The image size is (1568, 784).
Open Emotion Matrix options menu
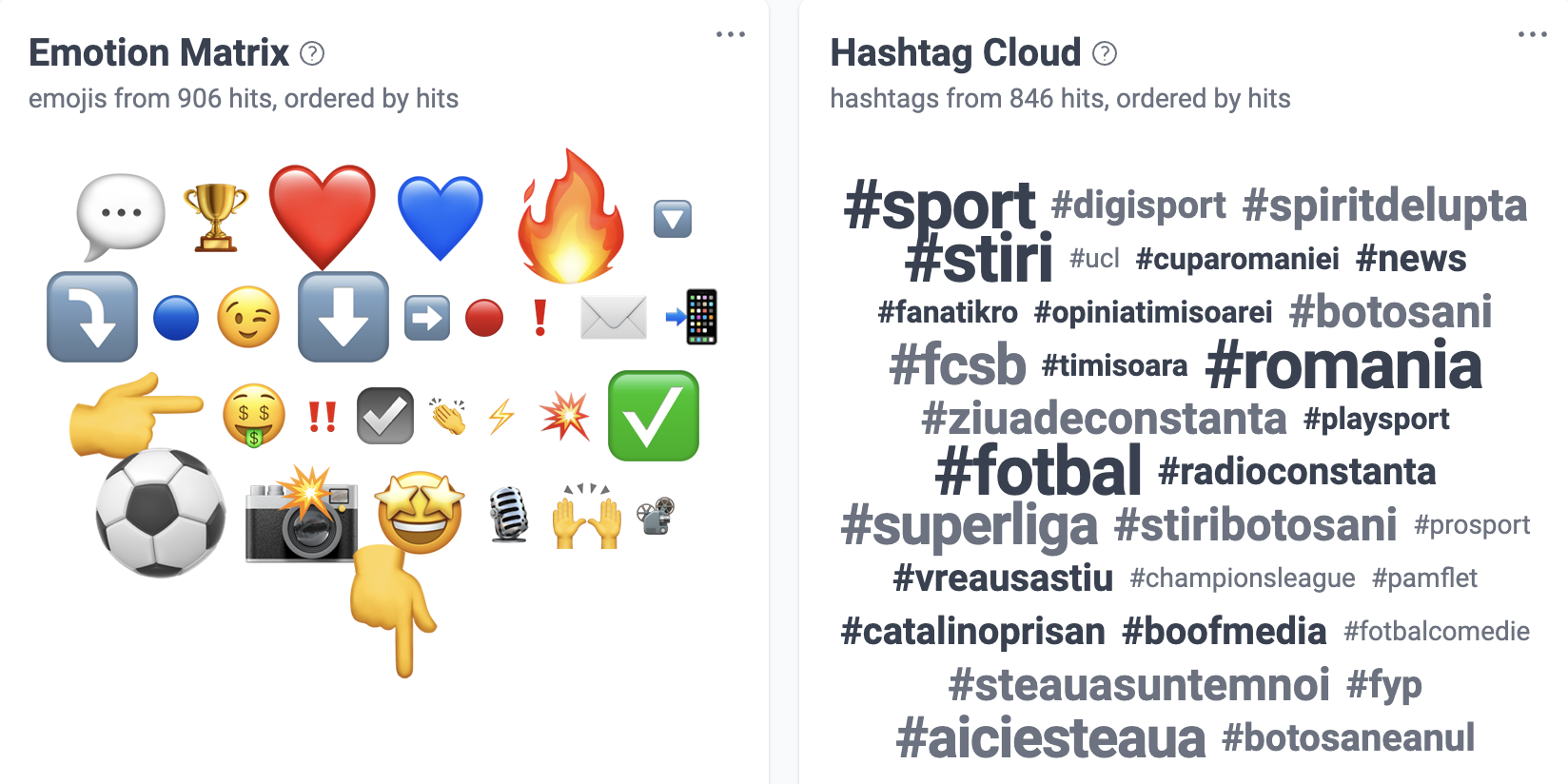731,34
